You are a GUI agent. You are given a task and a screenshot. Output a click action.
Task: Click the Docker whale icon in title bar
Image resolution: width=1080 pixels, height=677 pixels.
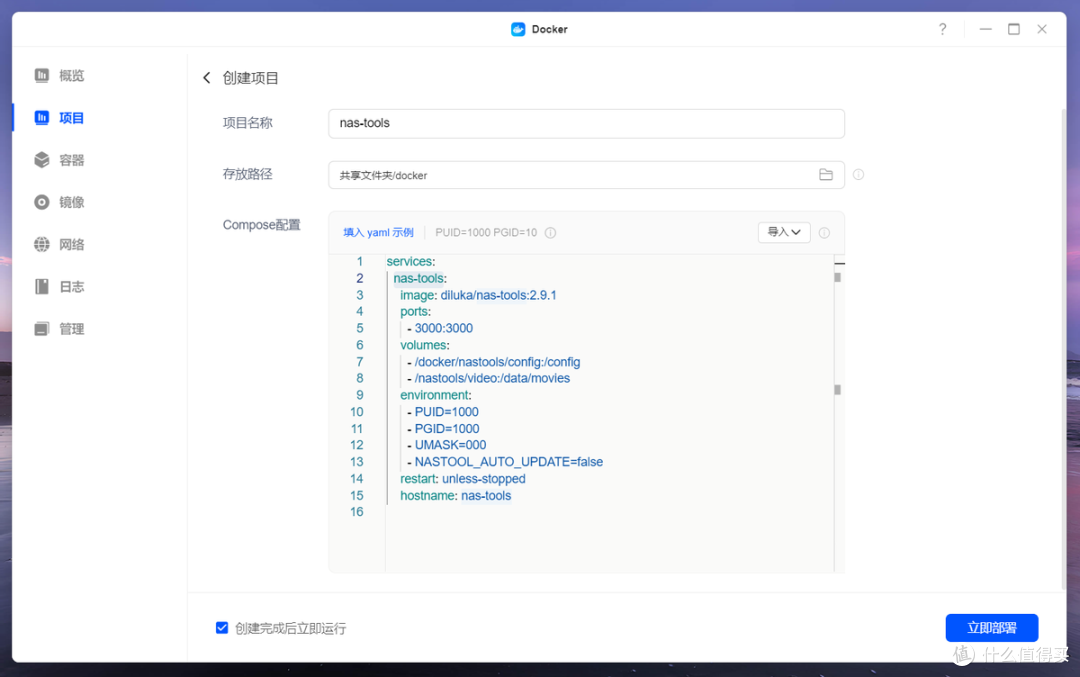pyautogui.click(x=518, y=29)
